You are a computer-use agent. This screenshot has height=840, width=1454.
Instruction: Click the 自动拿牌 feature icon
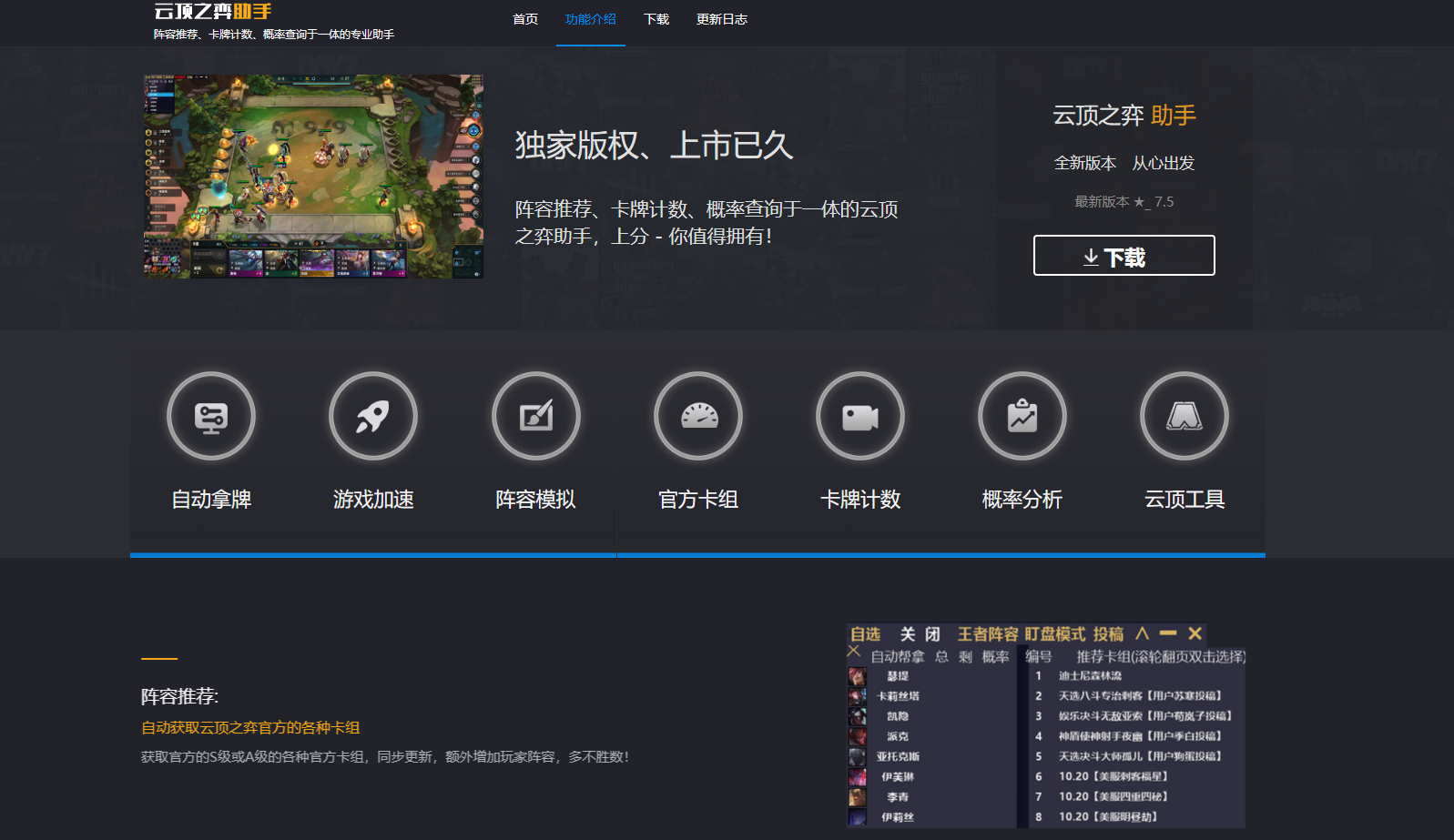(211, 417)
